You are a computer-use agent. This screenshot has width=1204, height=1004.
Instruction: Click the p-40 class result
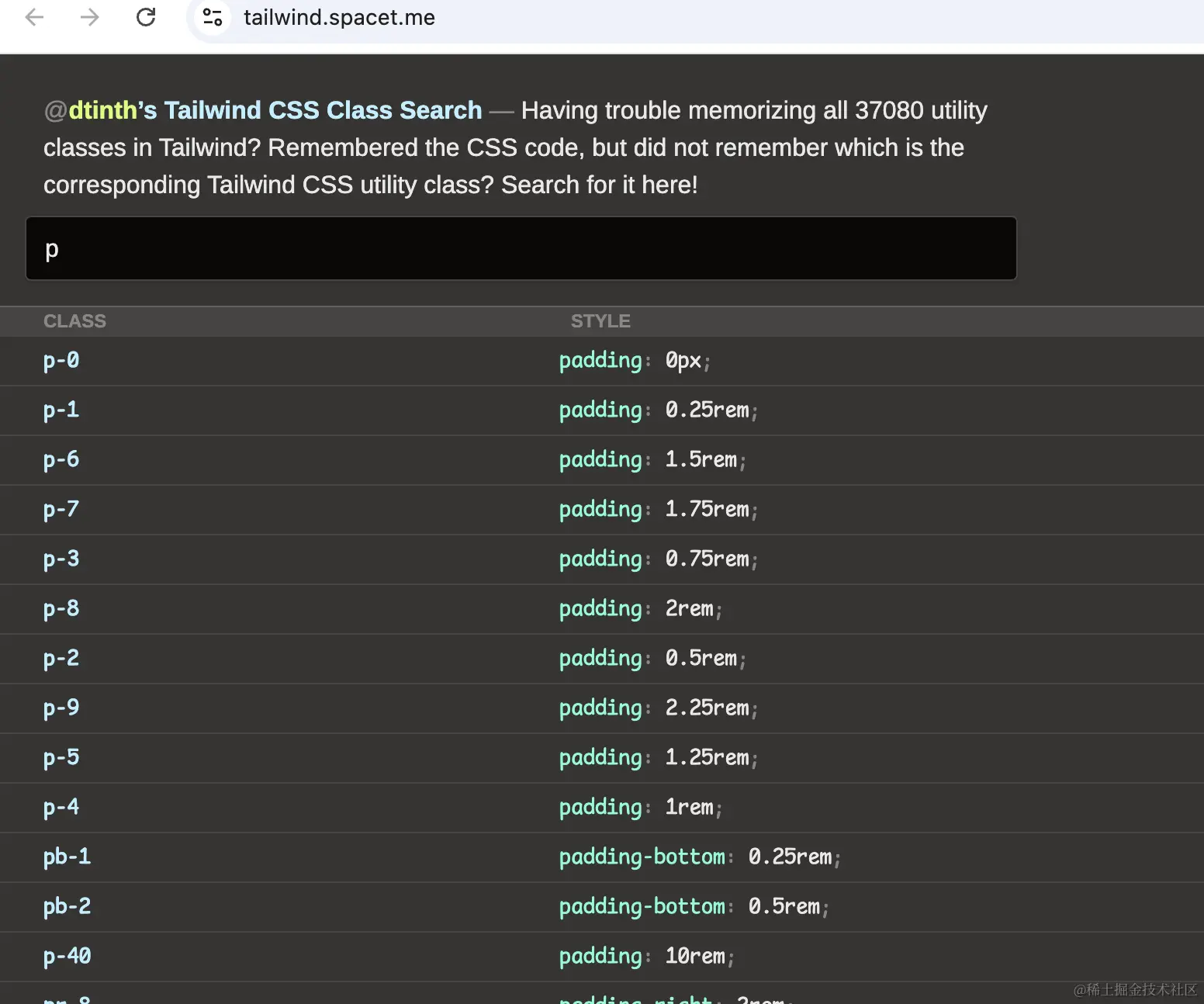67,956
